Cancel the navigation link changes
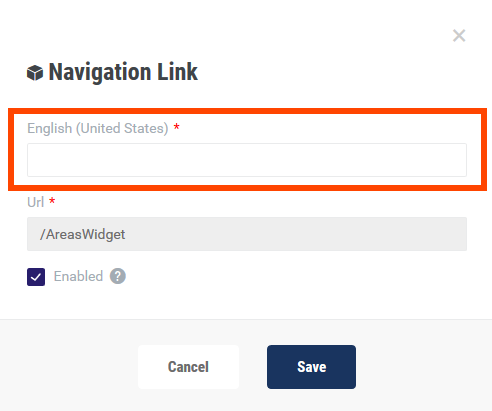The image size is (492, 411). pos(188,367)
